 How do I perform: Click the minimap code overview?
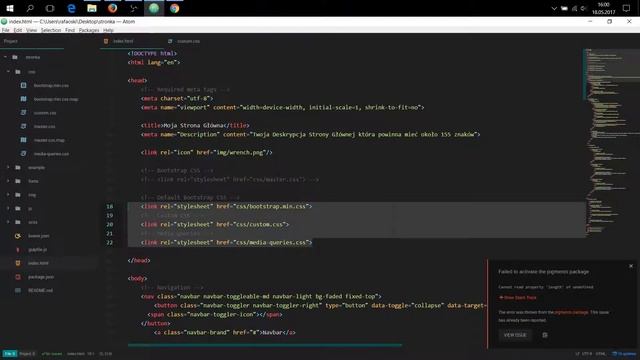[x=611, y=143]
